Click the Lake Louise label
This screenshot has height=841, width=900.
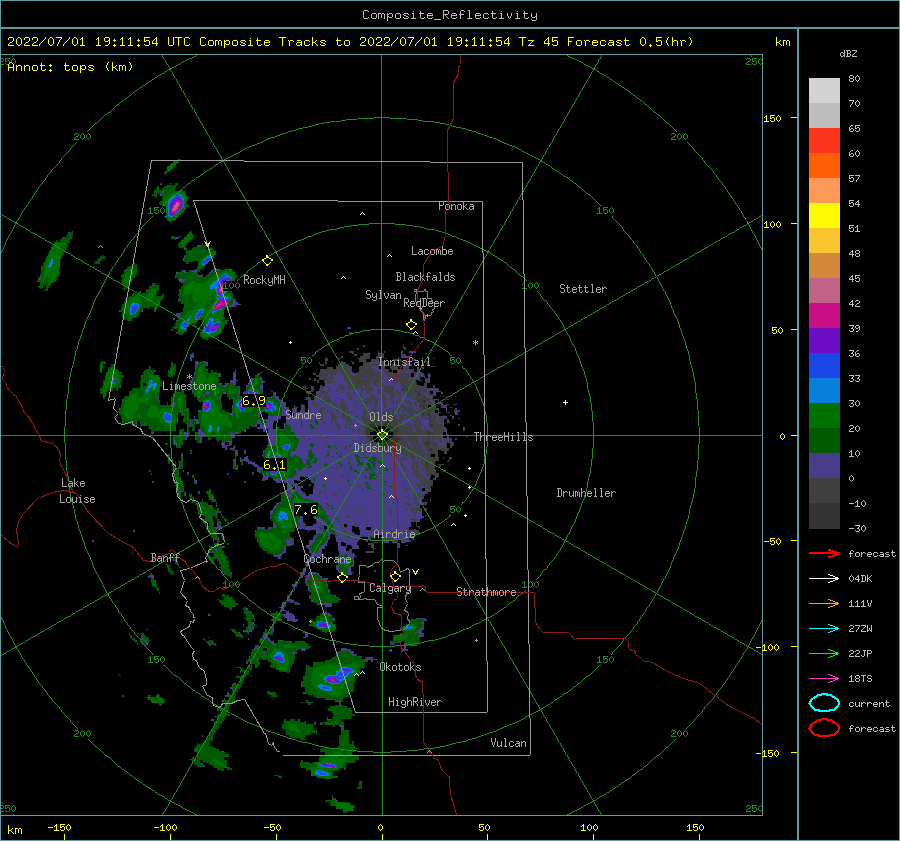(x=77, y=491)
